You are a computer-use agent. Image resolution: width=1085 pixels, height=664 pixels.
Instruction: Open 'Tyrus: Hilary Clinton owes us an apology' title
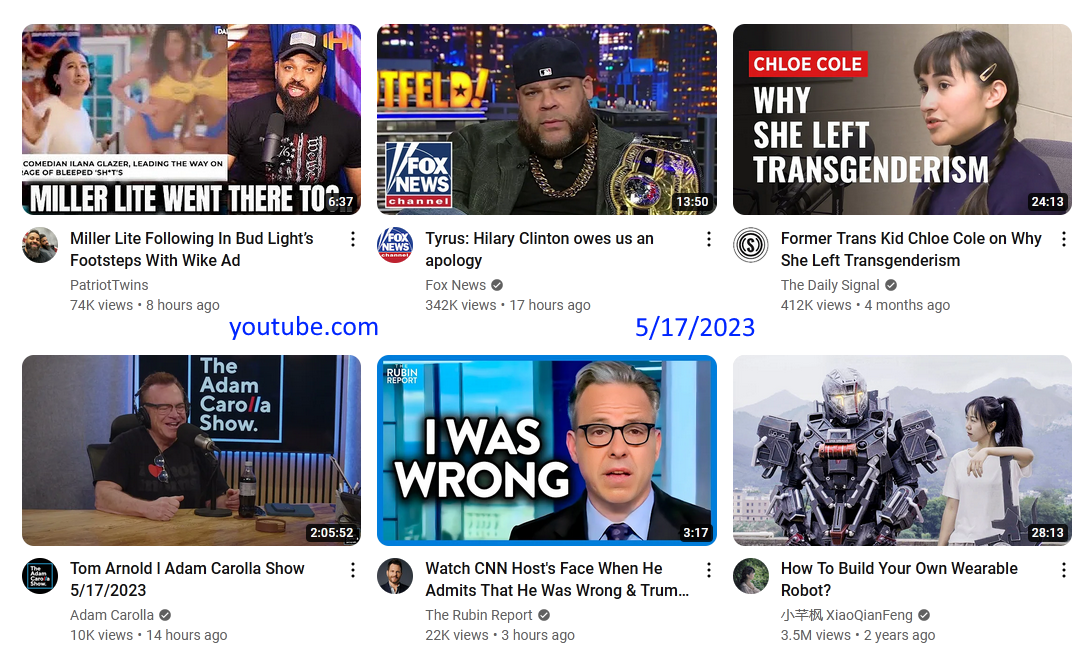tap(539, 249)
